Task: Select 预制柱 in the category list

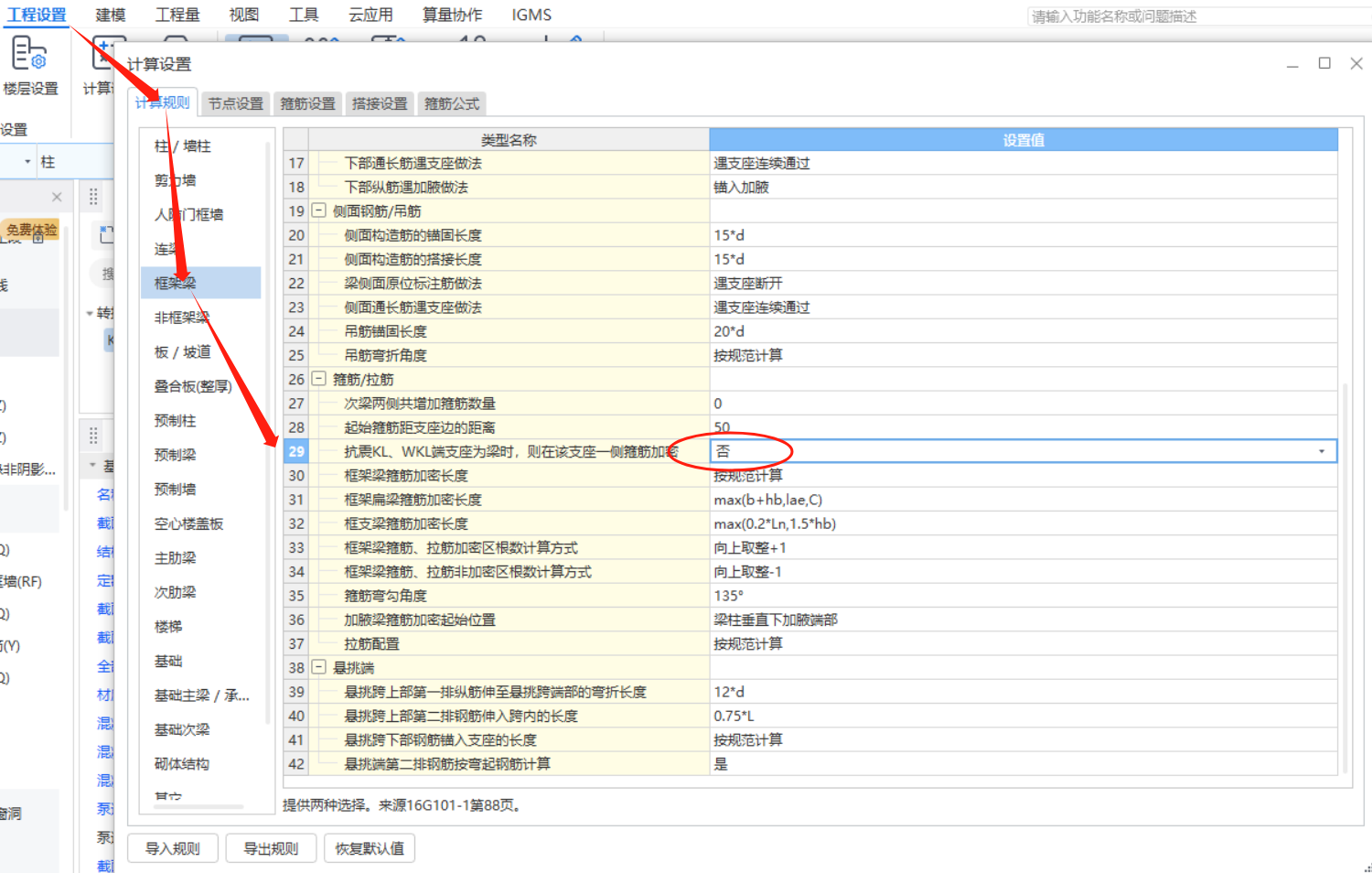Action: [x=176, y=420]
